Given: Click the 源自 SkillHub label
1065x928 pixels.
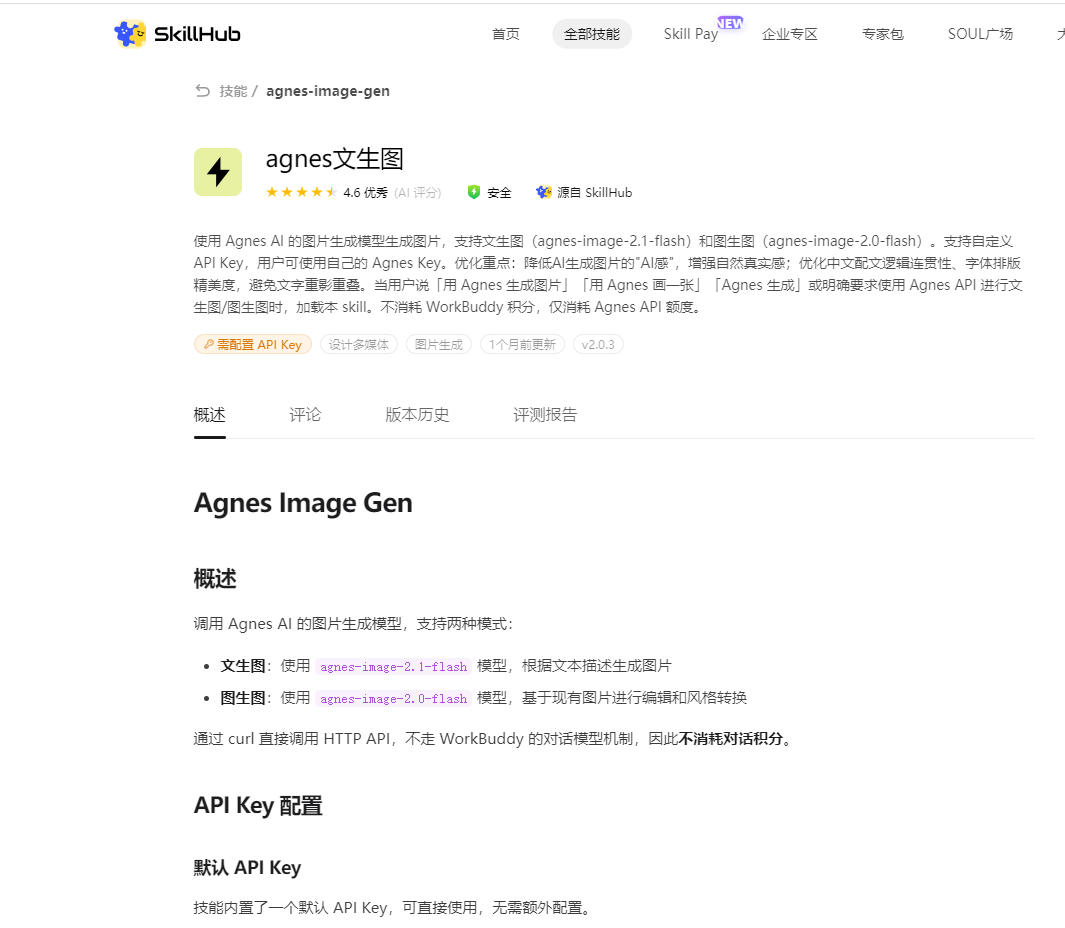Looking at the screenshot, I should (x=594, y=192).
